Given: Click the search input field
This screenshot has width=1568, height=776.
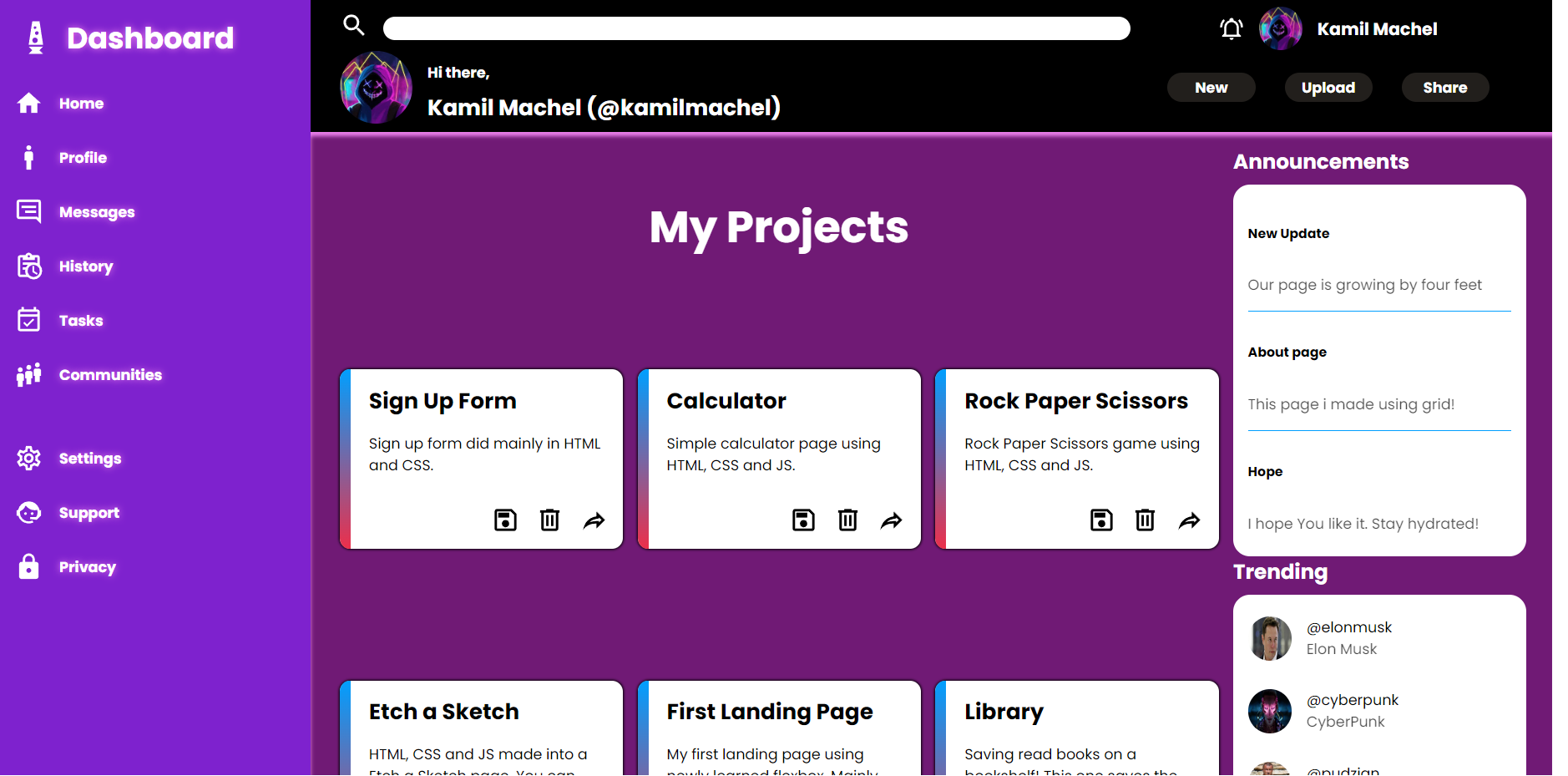Looking at the screenshot, I should (756, 28).
